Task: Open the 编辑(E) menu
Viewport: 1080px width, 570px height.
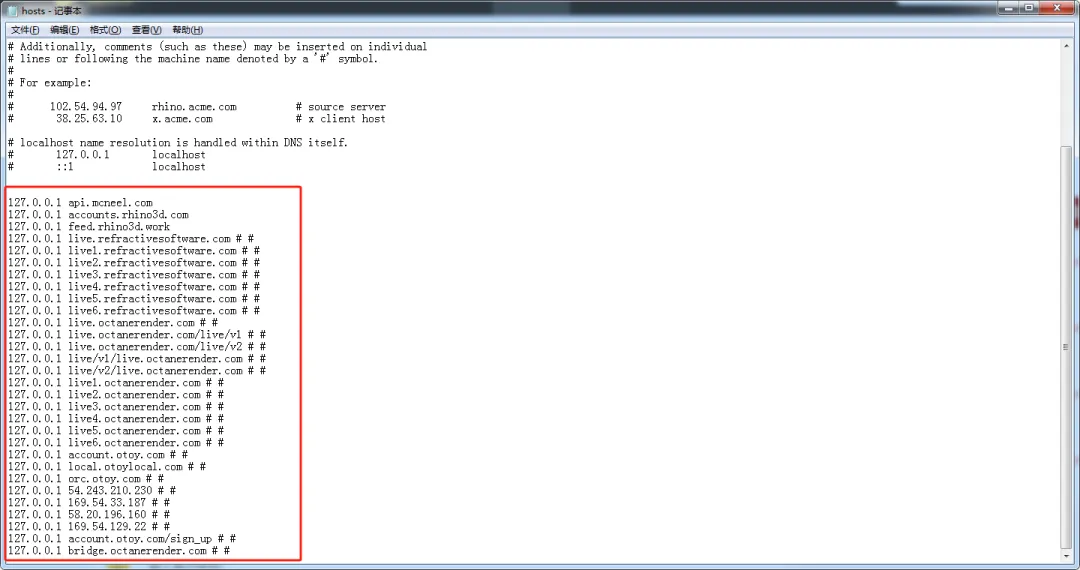Action: pyautogui.click(x=64, y=30)
